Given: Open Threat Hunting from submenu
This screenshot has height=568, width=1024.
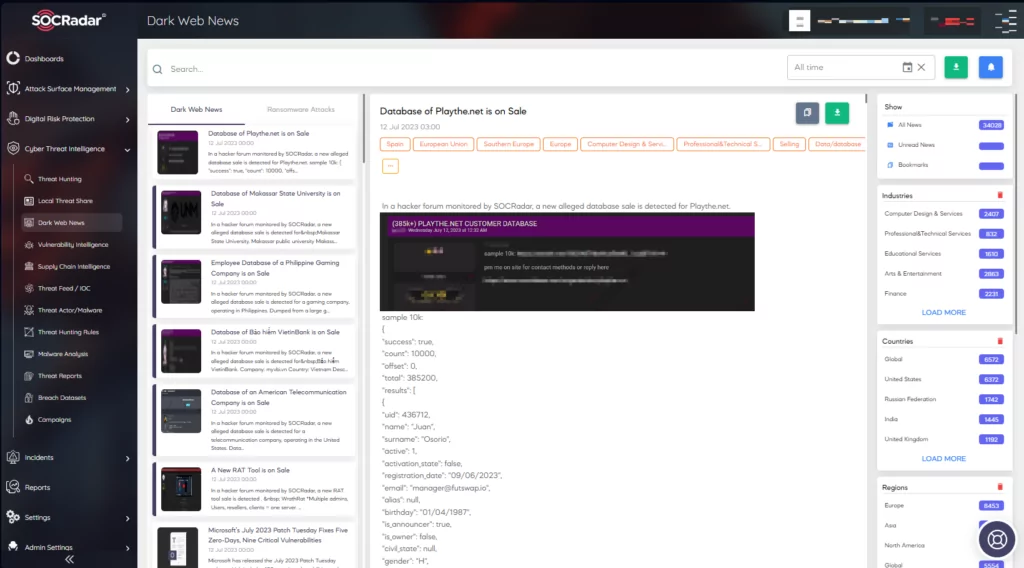Looking at the screenshot, I should tap(59, 179).
